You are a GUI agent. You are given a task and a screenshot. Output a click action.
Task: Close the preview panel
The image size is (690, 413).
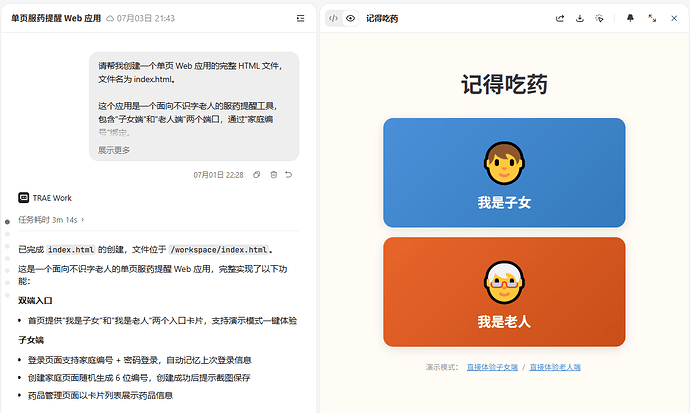674,18
